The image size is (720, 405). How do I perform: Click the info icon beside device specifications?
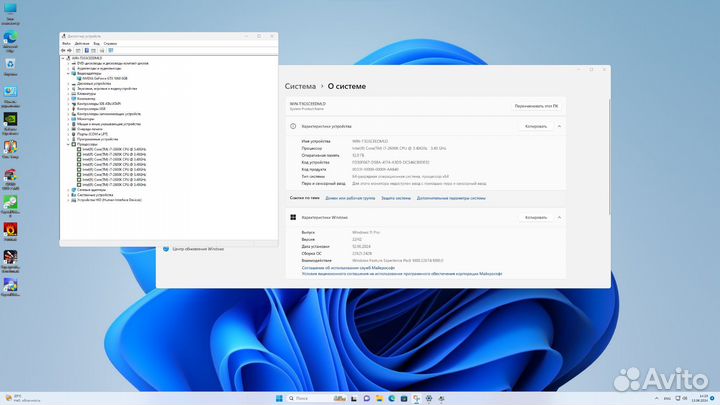click(x=293, y=126)
